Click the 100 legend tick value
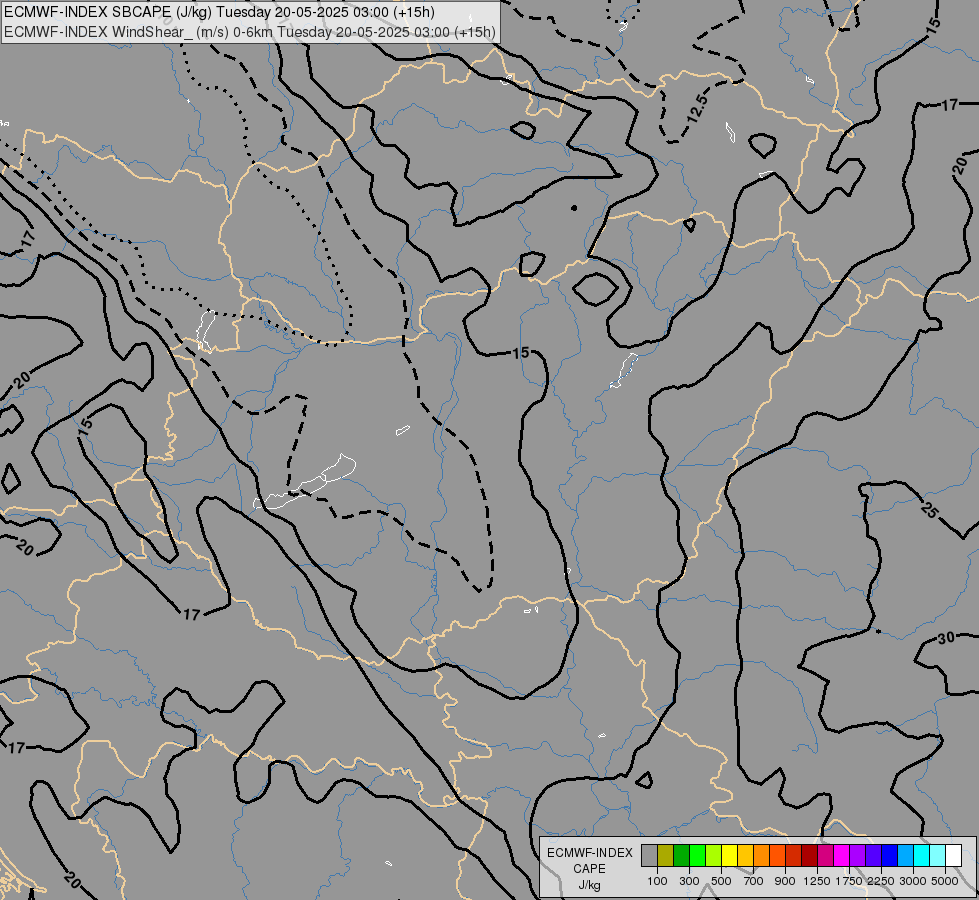979x900 pixels. [657, 881]
